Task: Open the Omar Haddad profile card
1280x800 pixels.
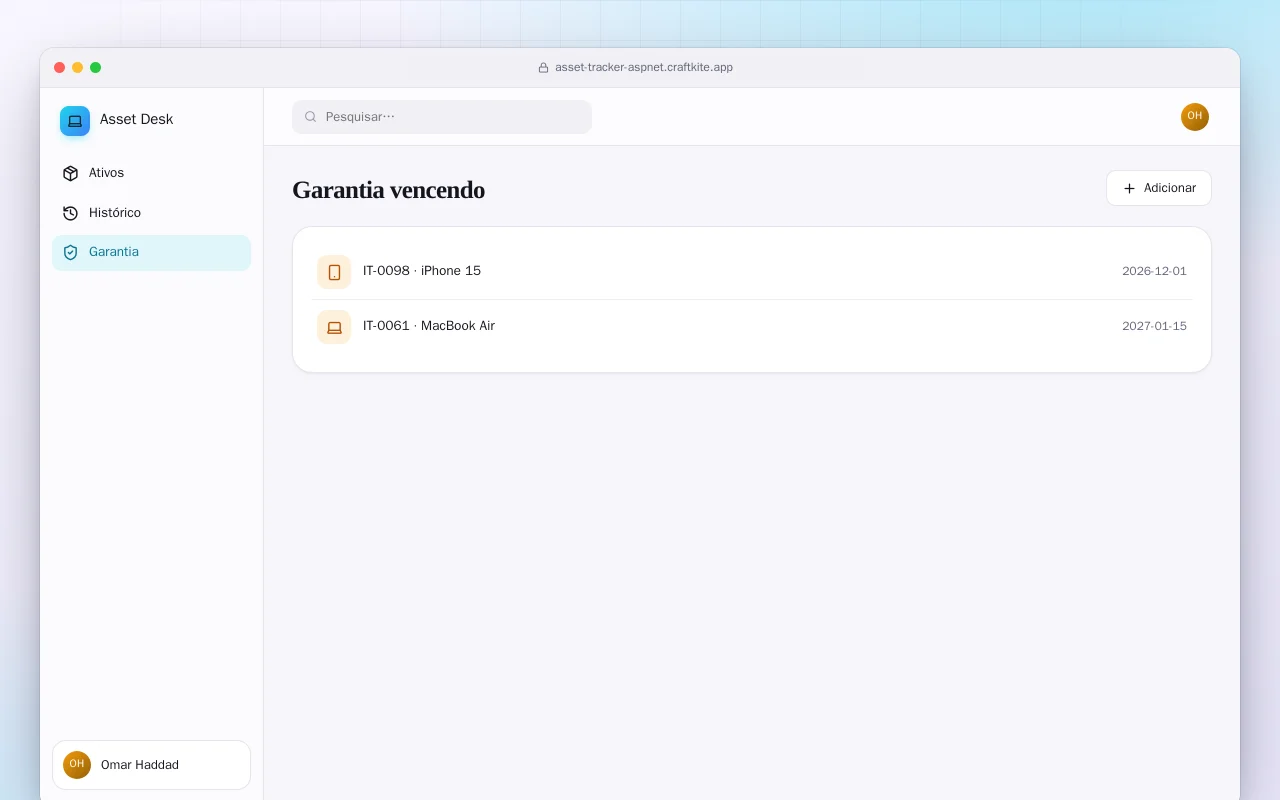Action: (152, 765)
